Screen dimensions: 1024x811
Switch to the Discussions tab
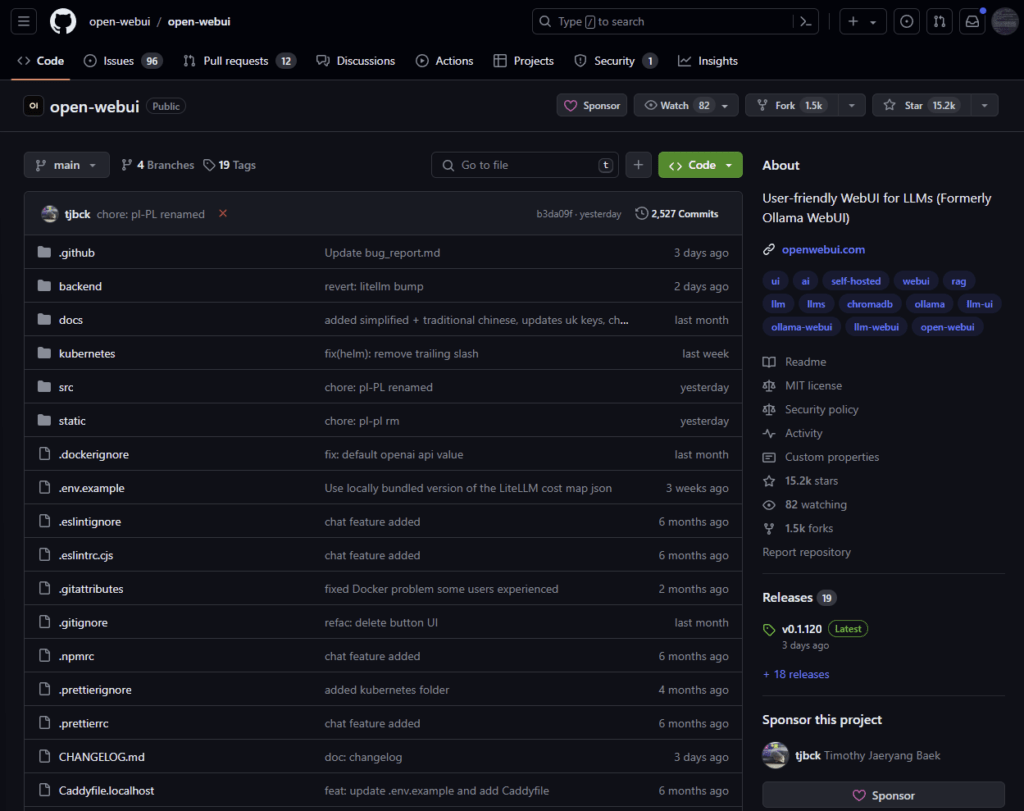(355, 61)
